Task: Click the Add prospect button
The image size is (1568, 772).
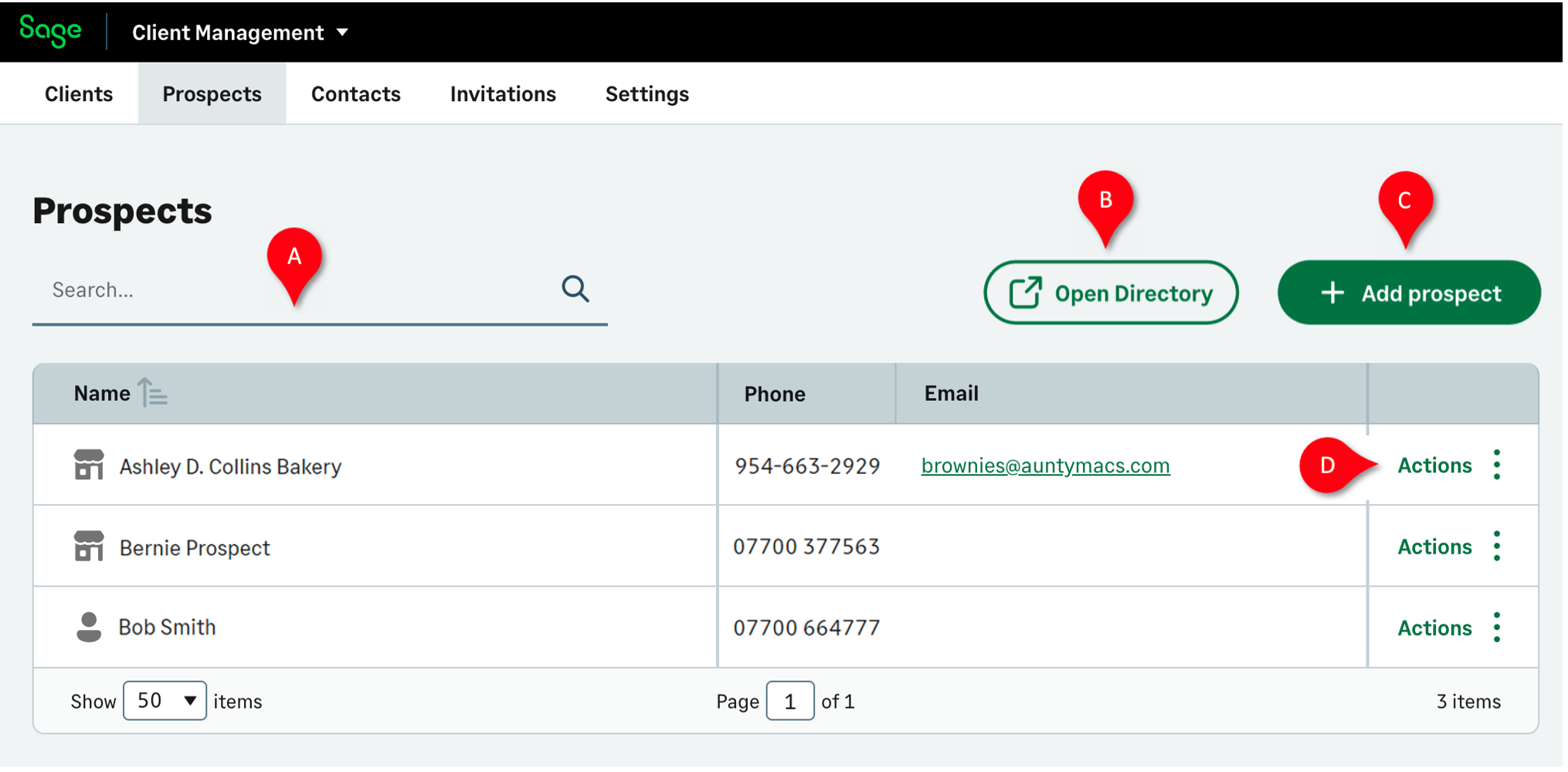Action: pyautogui.click(x=1409, y=293)
